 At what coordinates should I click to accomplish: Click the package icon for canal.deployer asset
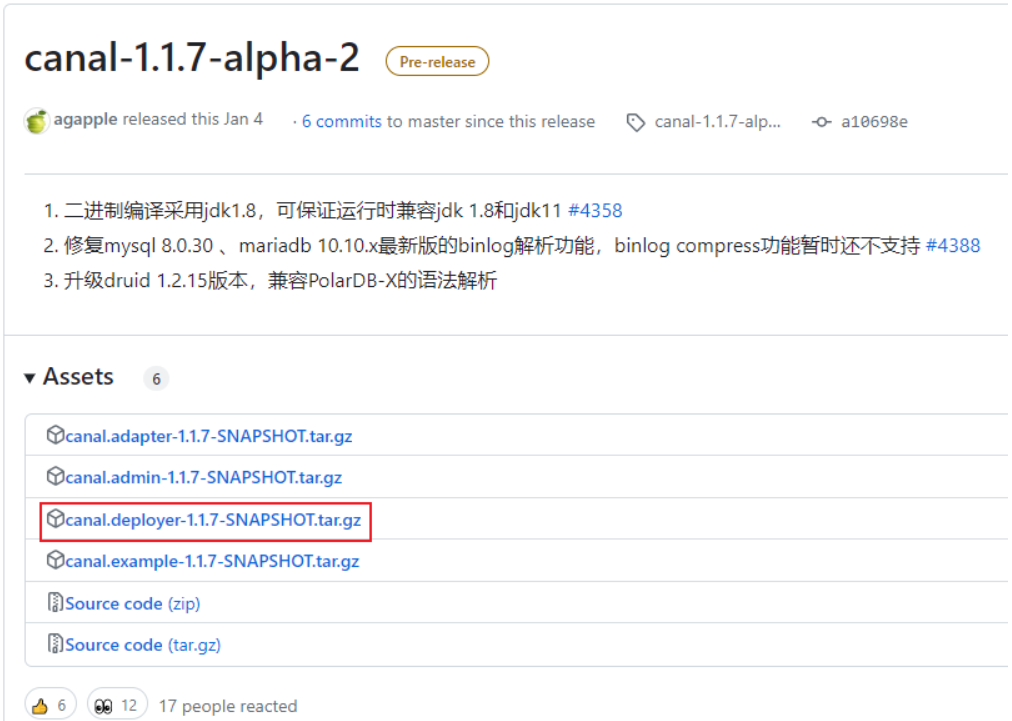click(x=56, y=519)
